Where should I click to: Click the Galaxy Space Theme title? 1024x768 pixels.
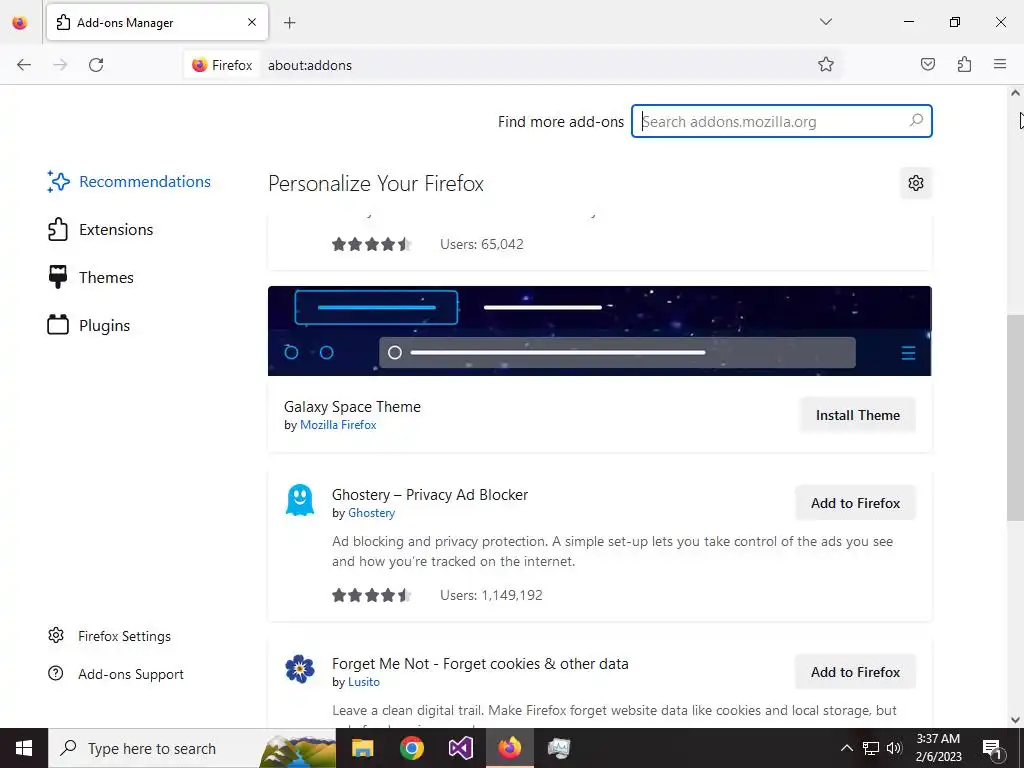353,406
